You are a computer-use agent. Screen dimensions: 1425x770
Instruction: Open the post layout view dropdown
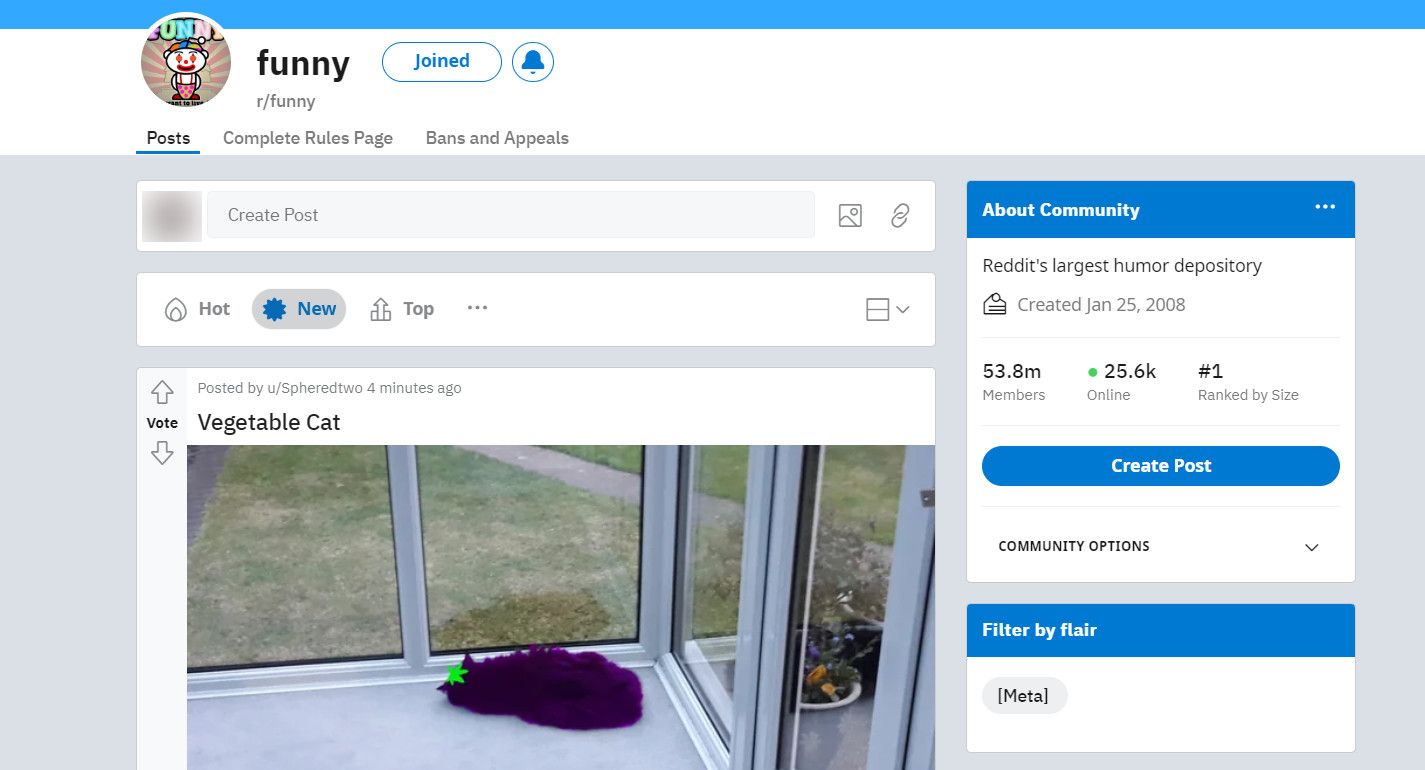pos(887,310)
